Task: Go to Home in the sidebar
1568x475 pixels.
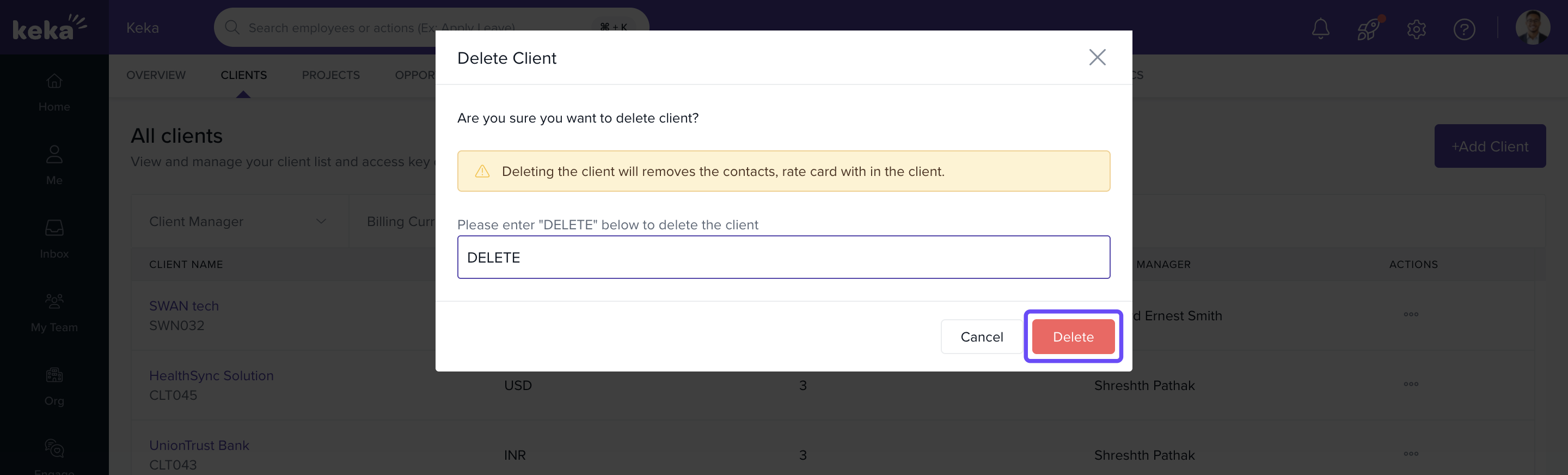Action: point(54,92)
